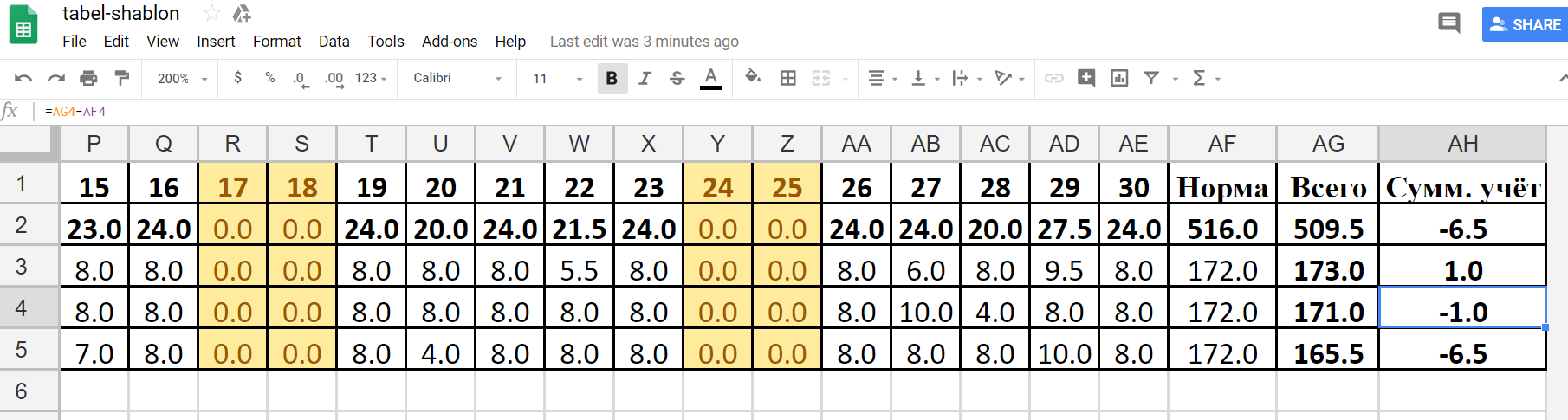
Task: Click the blue SHARE button
Action: click(1525, 25)
